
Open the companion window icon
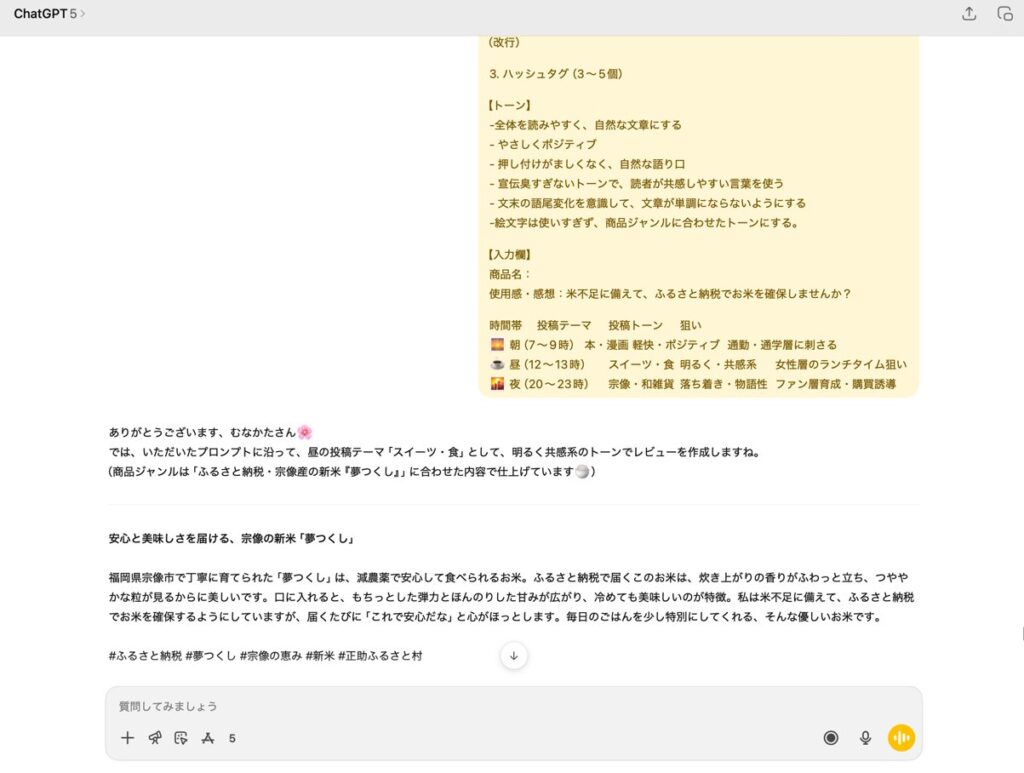[1004, 14]
